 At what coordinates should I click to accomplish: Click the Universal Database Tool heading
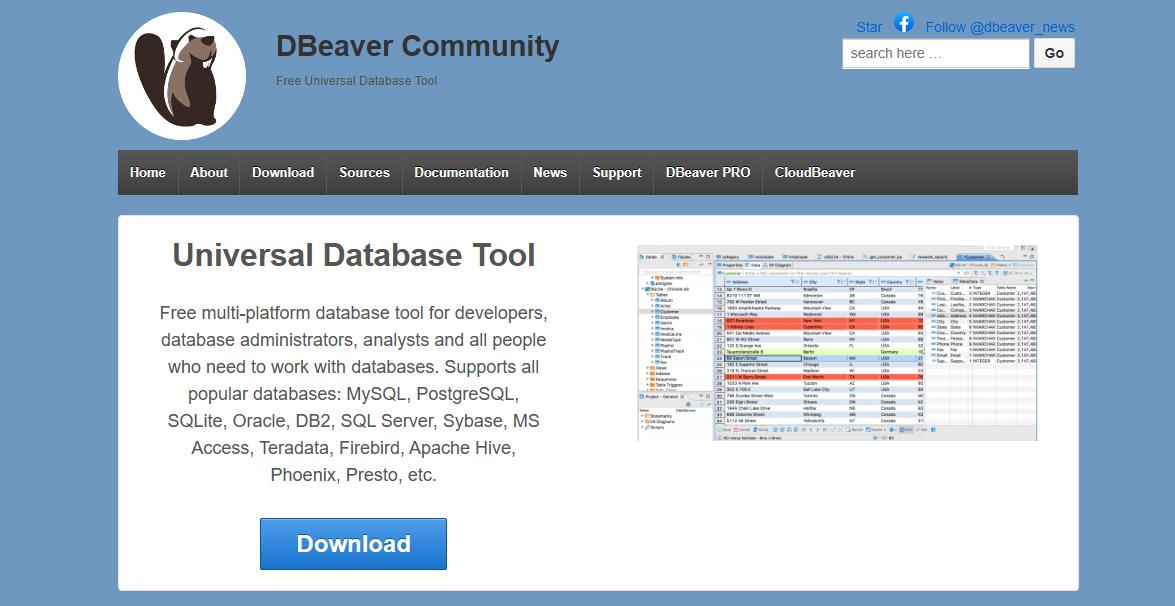pyautogui.click(x=353, y=255)
